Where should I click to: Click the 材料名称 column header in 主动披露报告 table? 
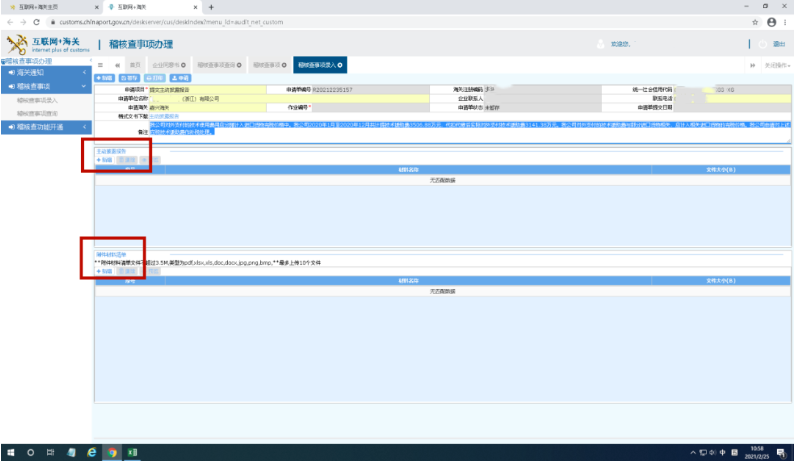tap(408, 170)
